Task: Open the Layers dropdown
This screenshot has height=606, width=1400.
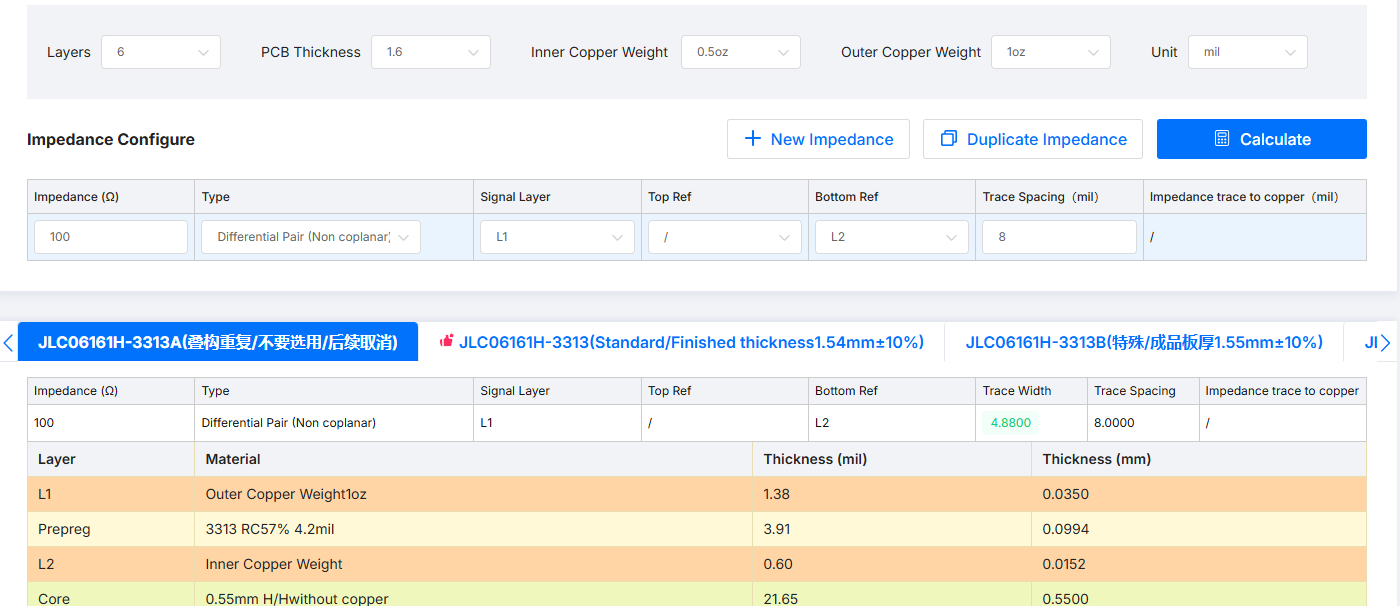Action: click(x=160, y=52)
